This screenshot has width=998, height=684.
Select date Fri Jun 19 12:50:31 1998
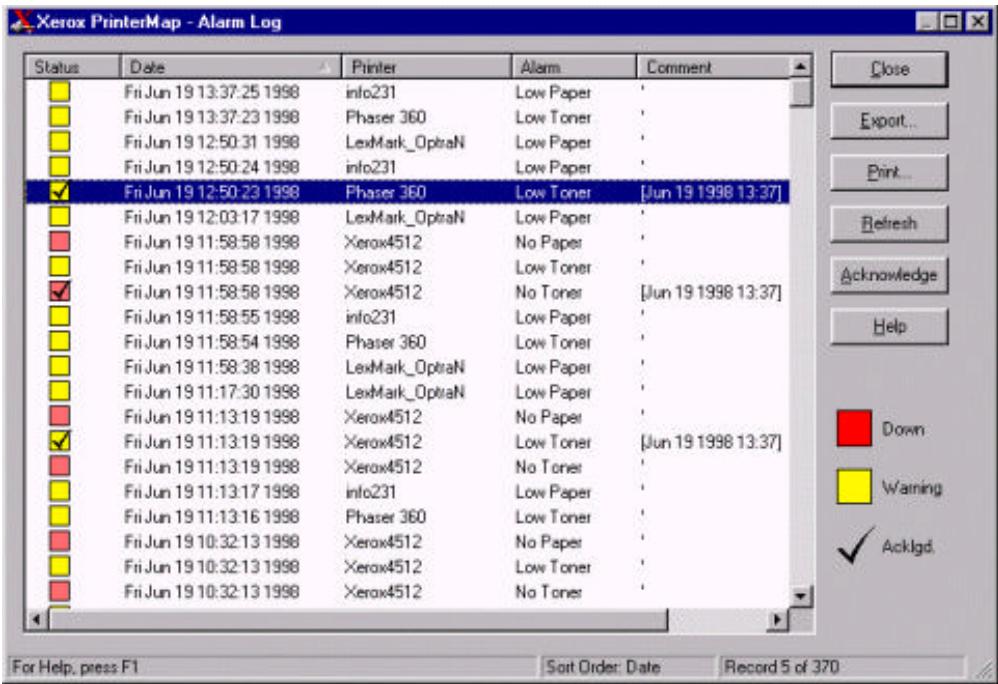tap(211, 142)
